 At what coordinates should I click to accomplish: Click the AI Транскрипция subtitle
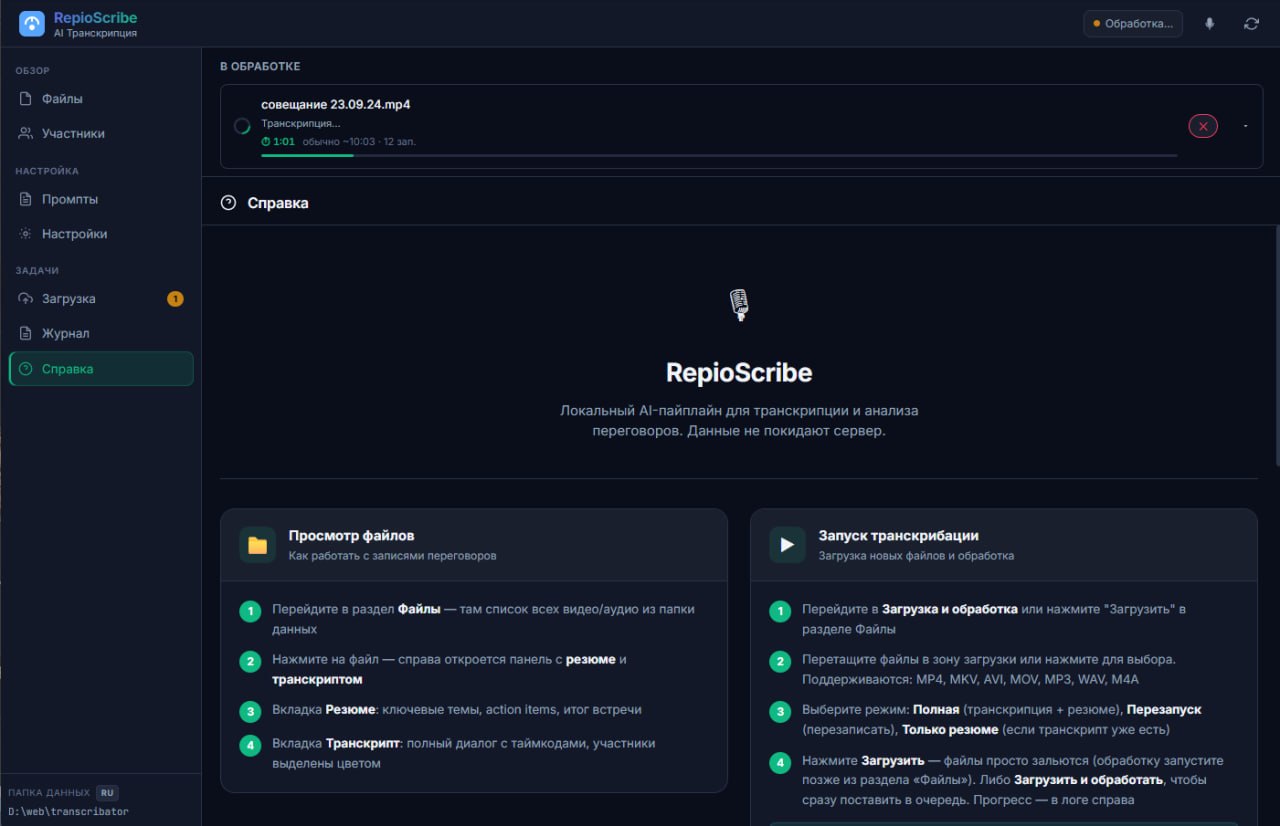(x=96, y=34)
